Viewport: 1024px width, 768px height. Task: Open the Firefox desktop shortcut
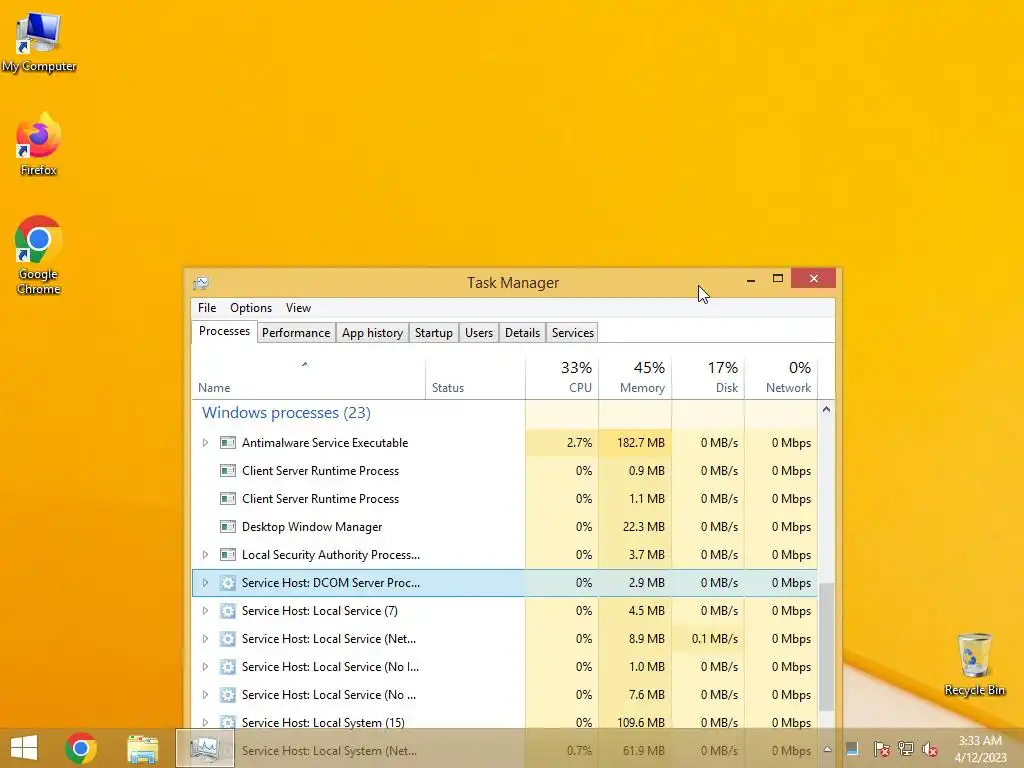[x=39, y=144]
